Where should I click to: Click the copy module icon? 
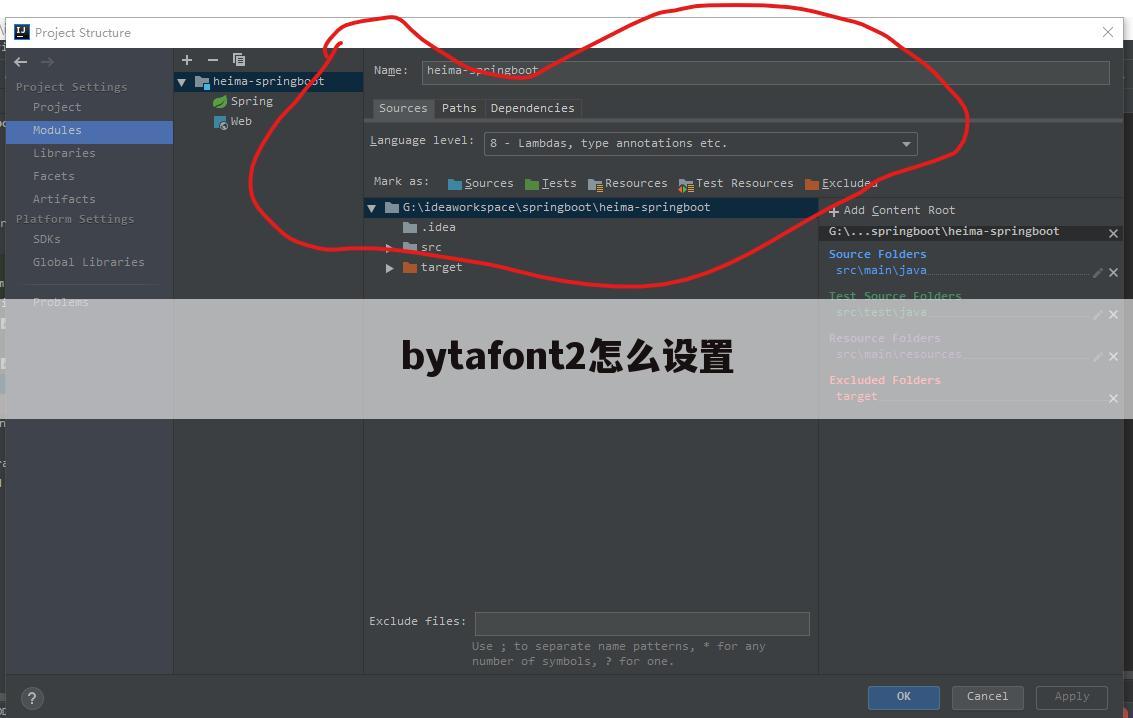[239, 60]
